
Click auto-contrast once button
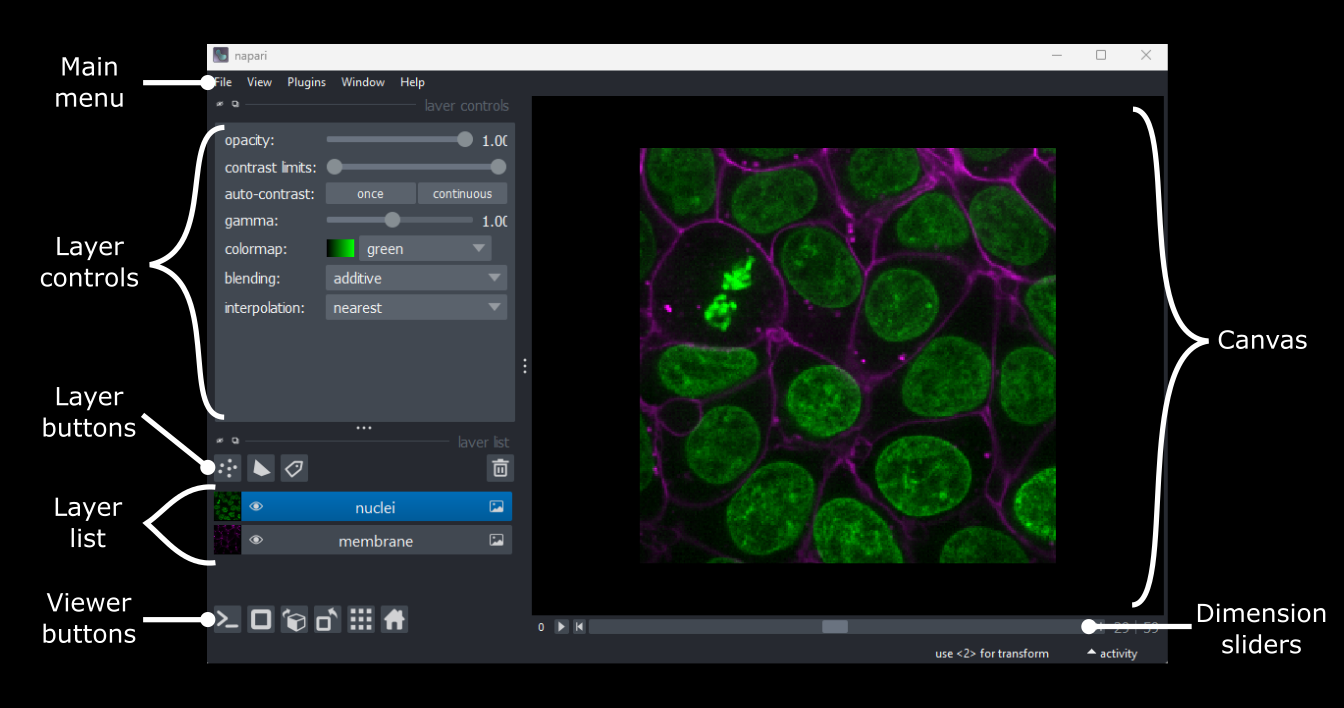tap(370, 194)
